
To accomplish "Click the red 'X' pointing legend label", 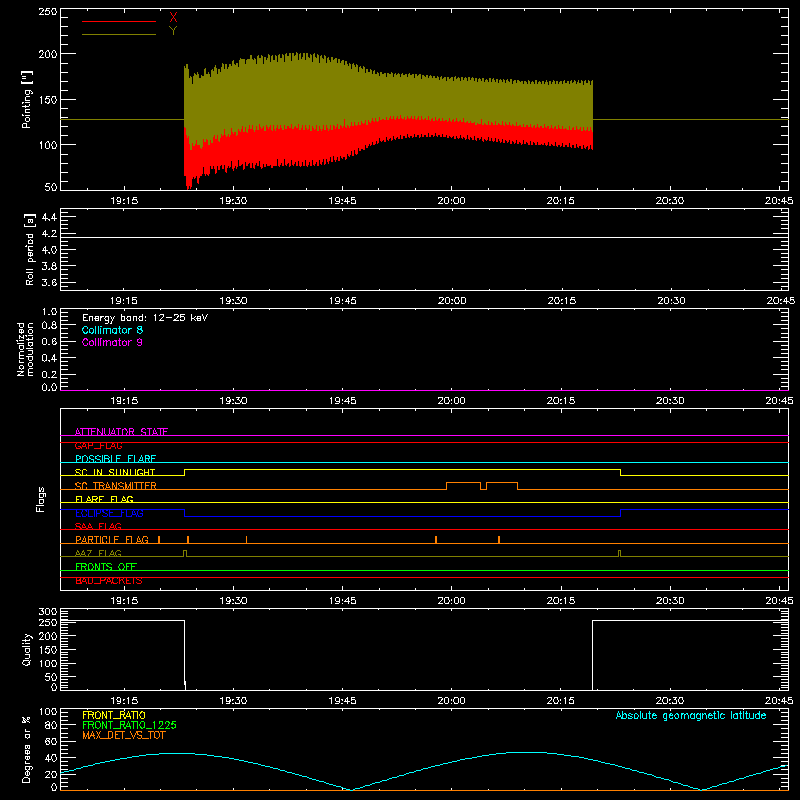I will [173, 18].
